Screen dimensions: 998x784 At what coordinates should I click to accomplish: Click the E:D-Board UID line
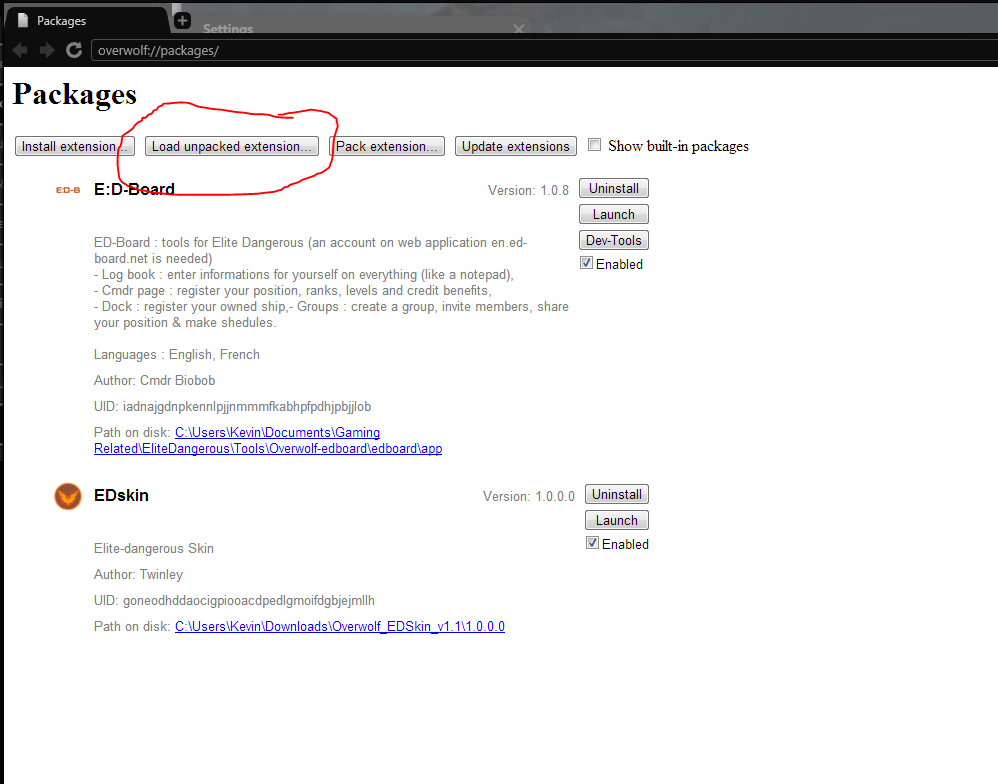click(x=232, y=407)
